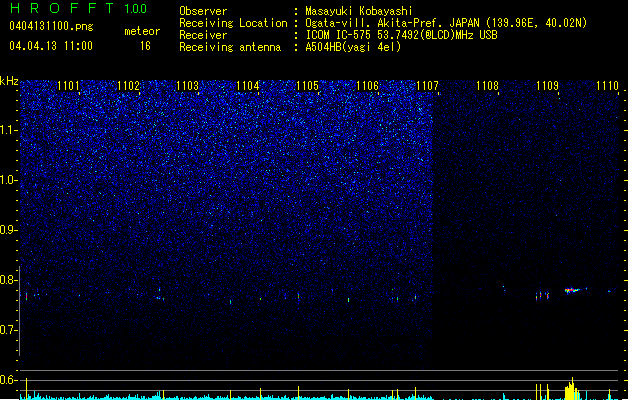Click the 1108 time axis label

(487, 86)
